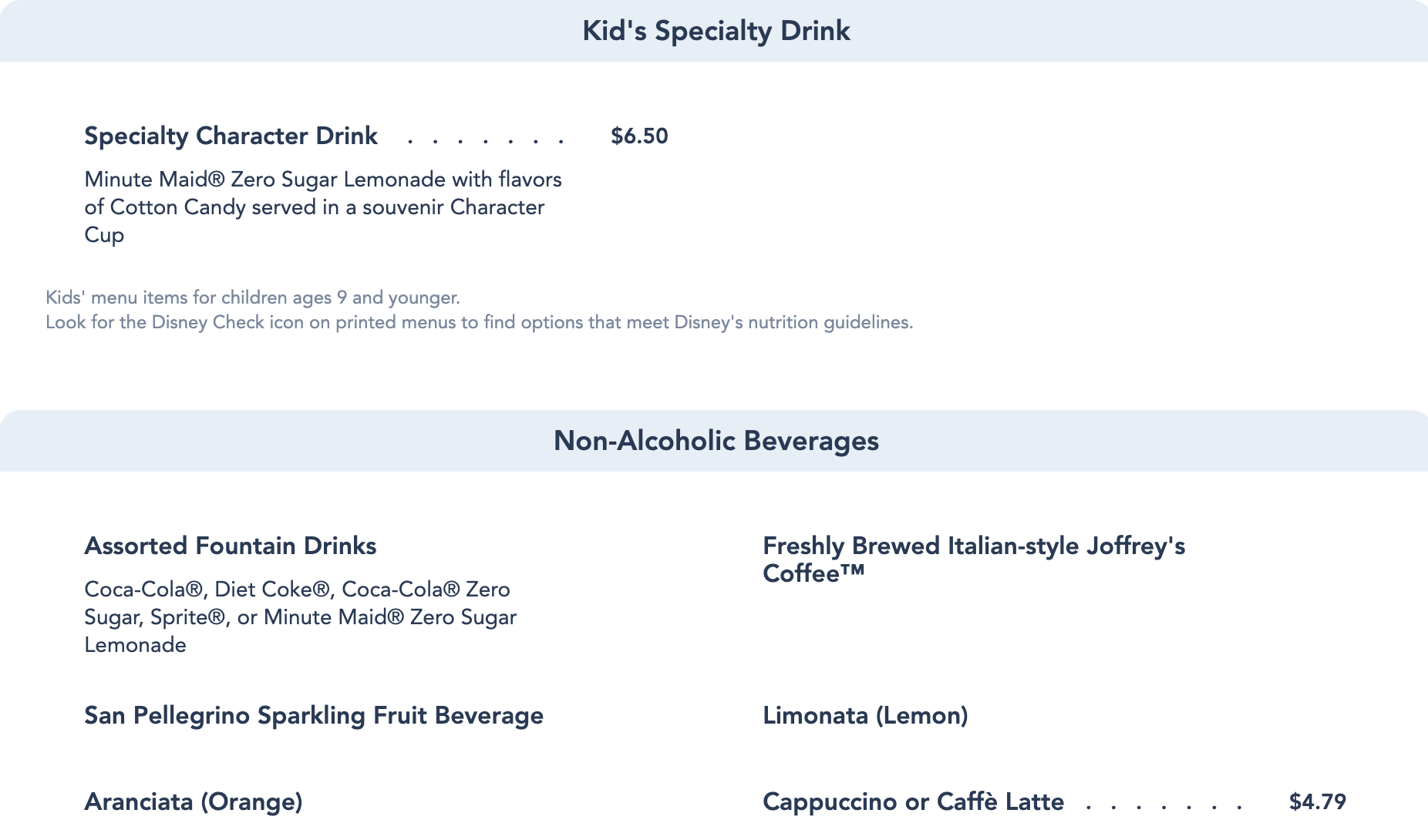Select the Specialty Character Drink item title

(x=231, y=136)
